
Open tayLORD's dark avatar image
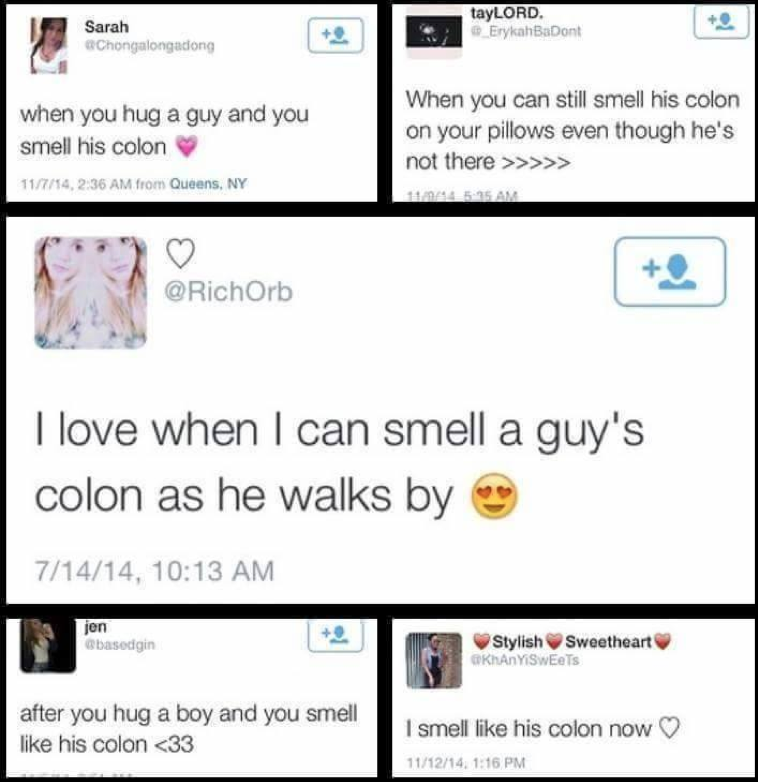(x=433, y=32)
